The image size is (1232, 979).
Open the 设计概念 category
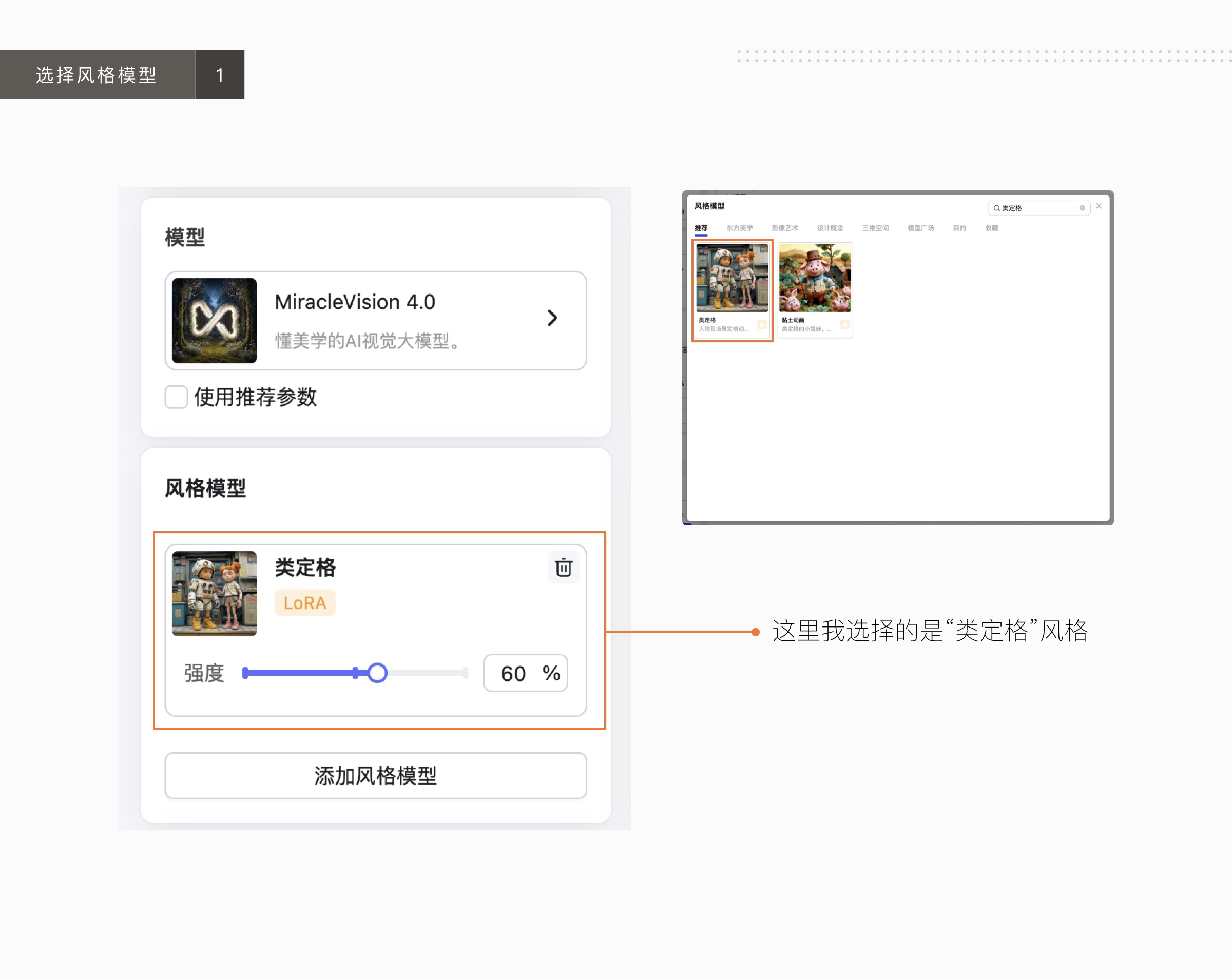[832, 228]
